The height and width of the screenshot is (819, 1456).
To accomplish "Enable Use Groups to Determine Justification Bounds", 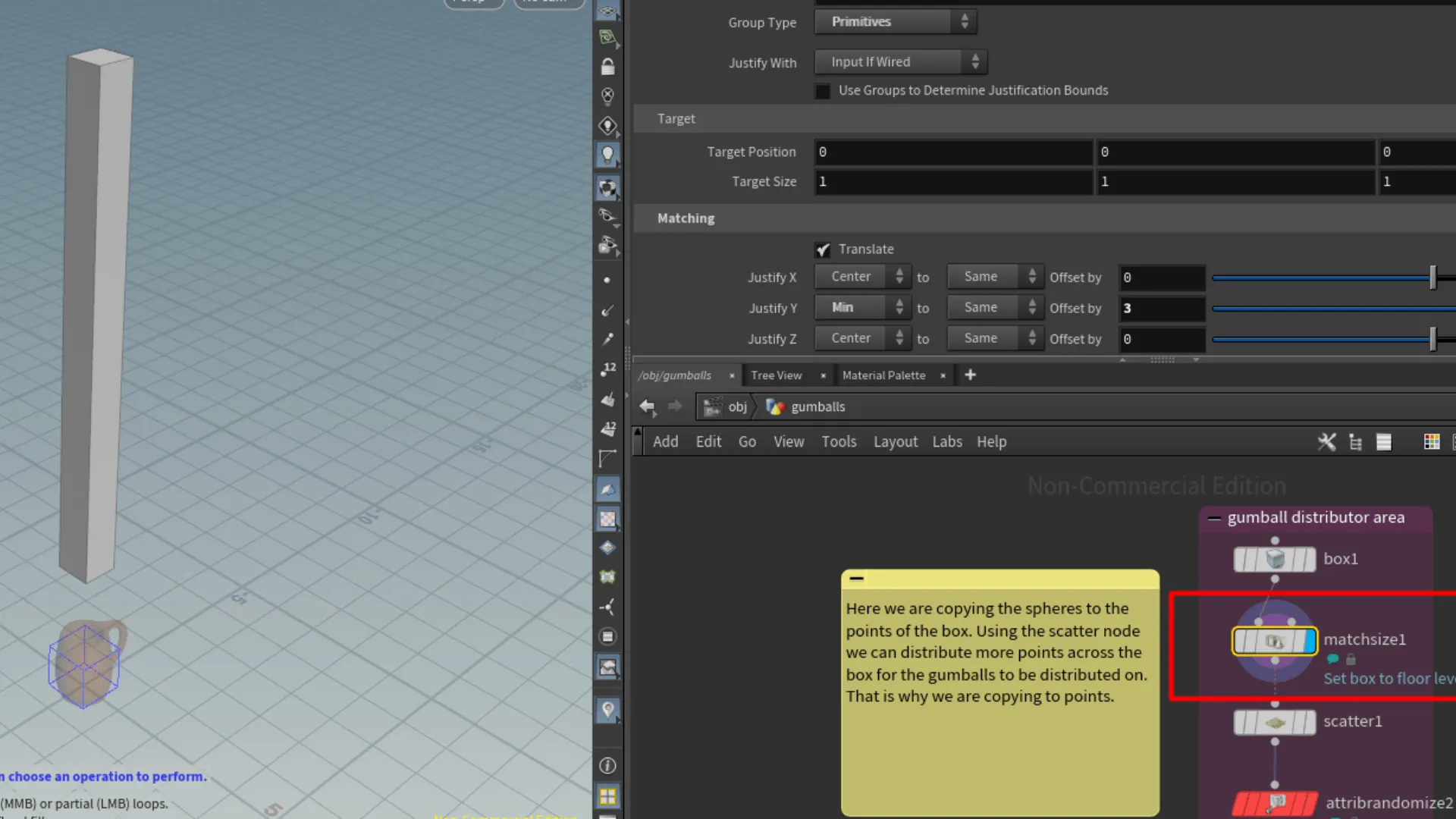I will 823,90.
